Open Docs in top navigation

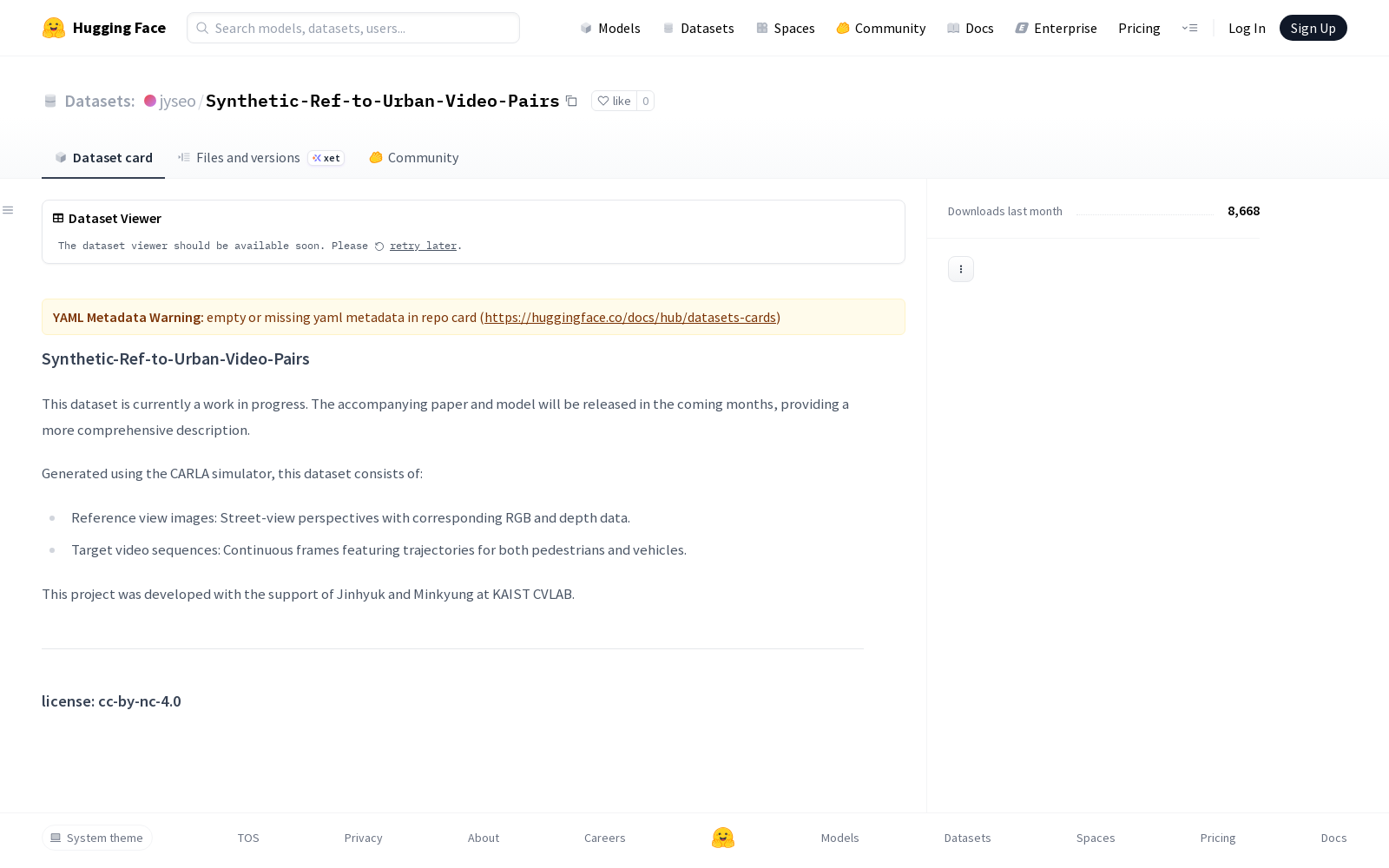(x=971, y=28)
